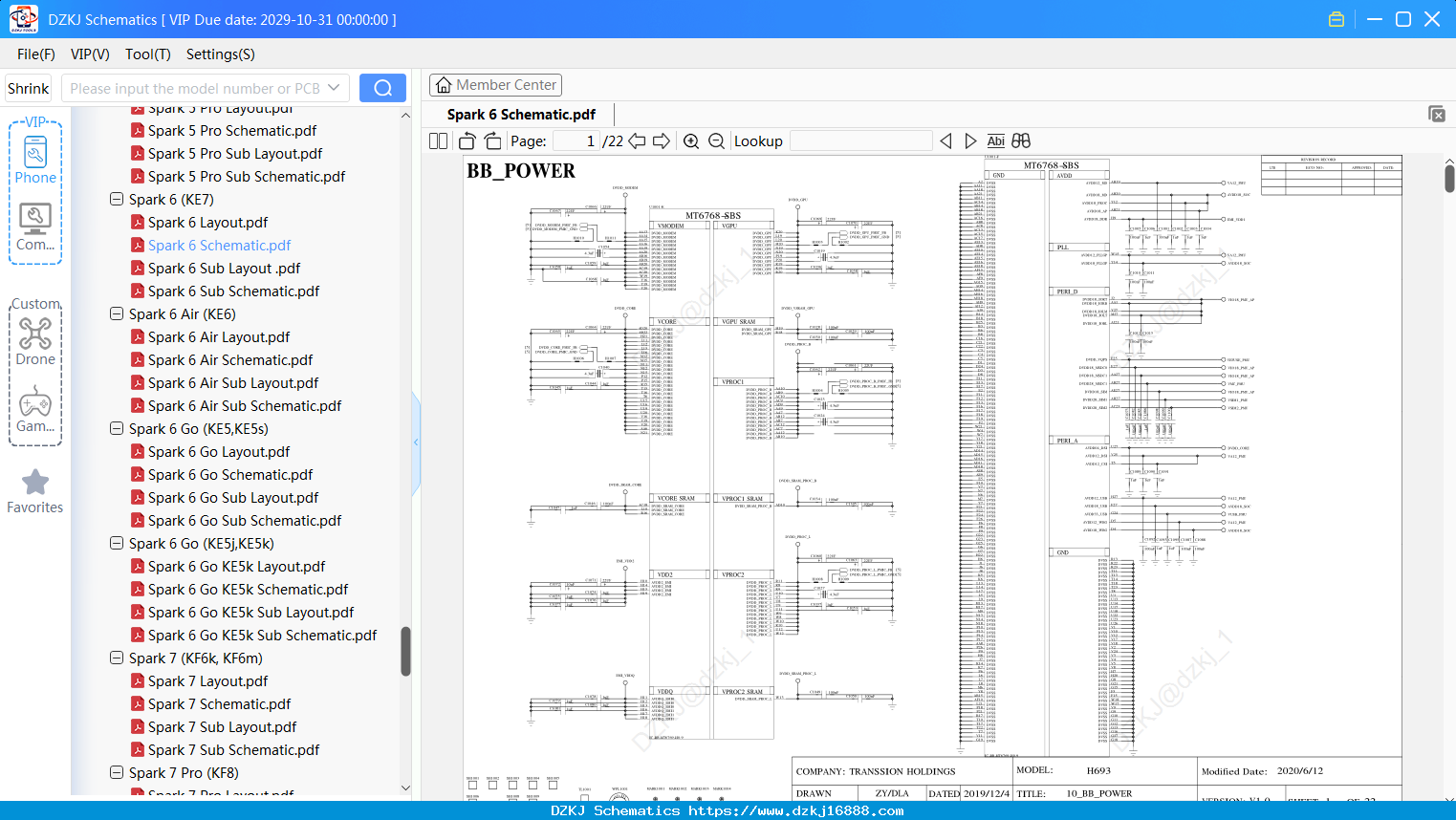Click the DZKJ app logo
Image resolution: width=1456 pixels, height=820 pixels.
coord(23,19)
